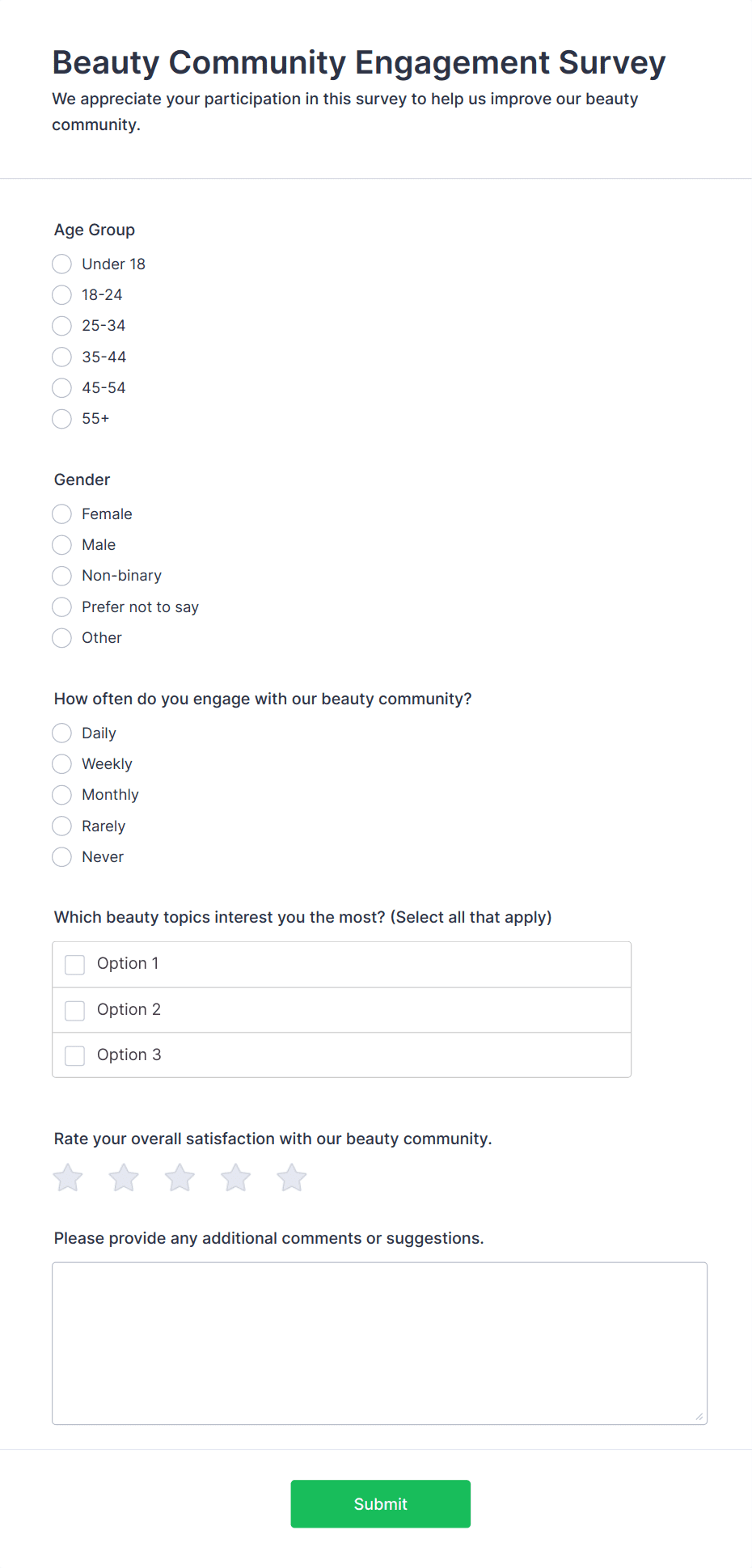Choose the fifth star rating
The height and width of the screenshot is (1568, 752).
point(292,1178)
